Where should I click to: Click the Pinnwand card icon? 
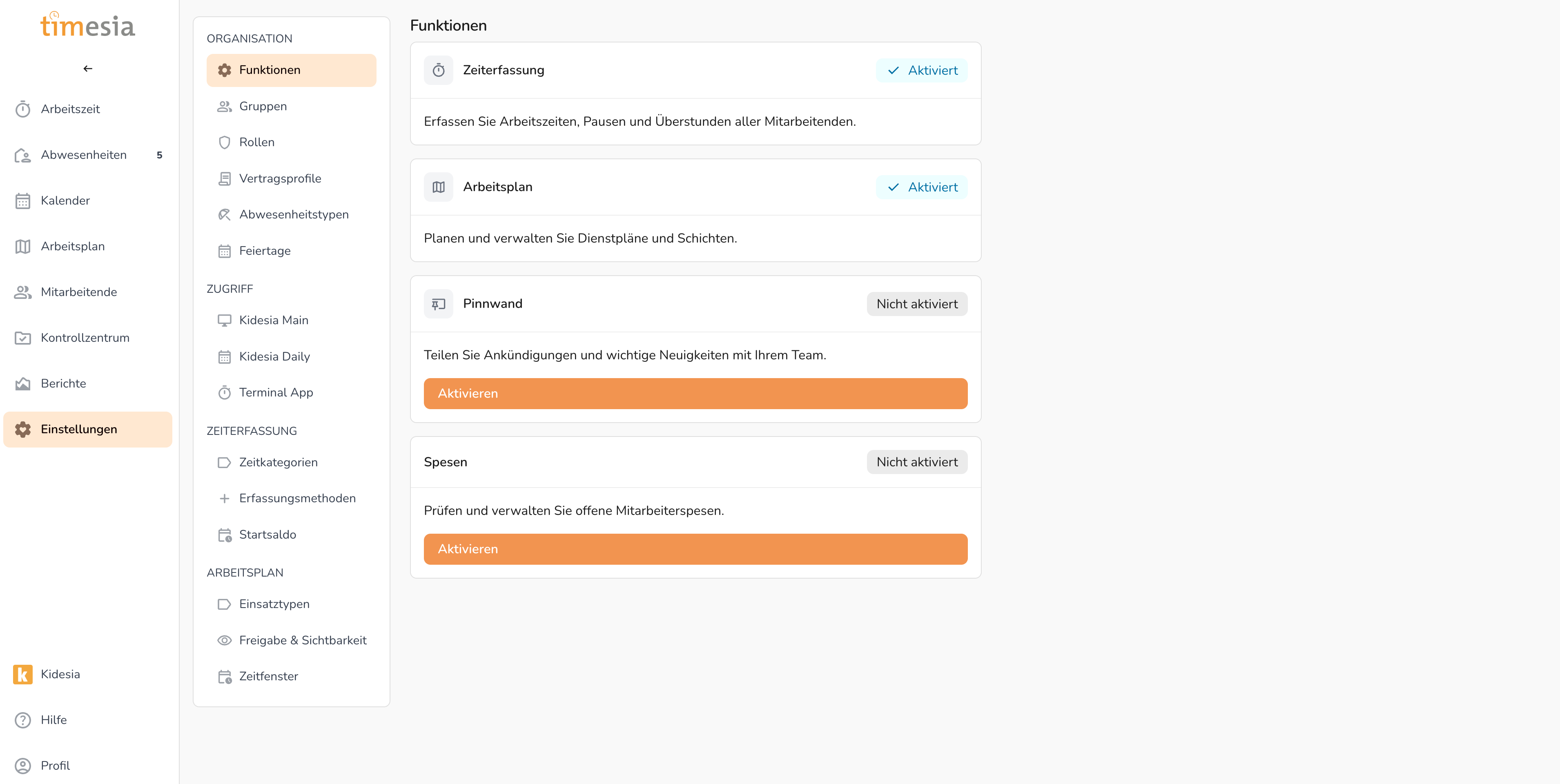tap(439, 304)
